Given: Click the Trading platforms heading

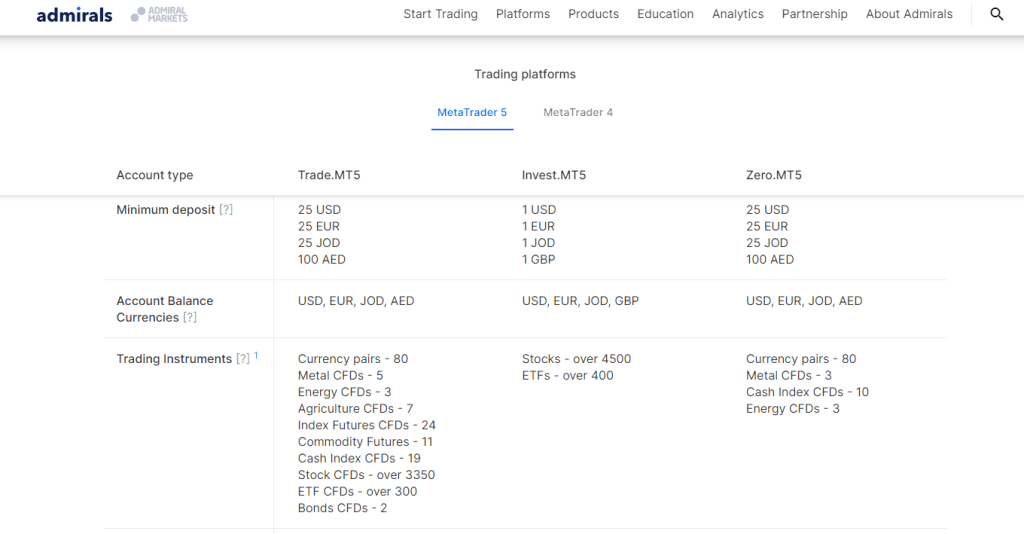Looking at the screenshot, I should [x=525, y=74].
